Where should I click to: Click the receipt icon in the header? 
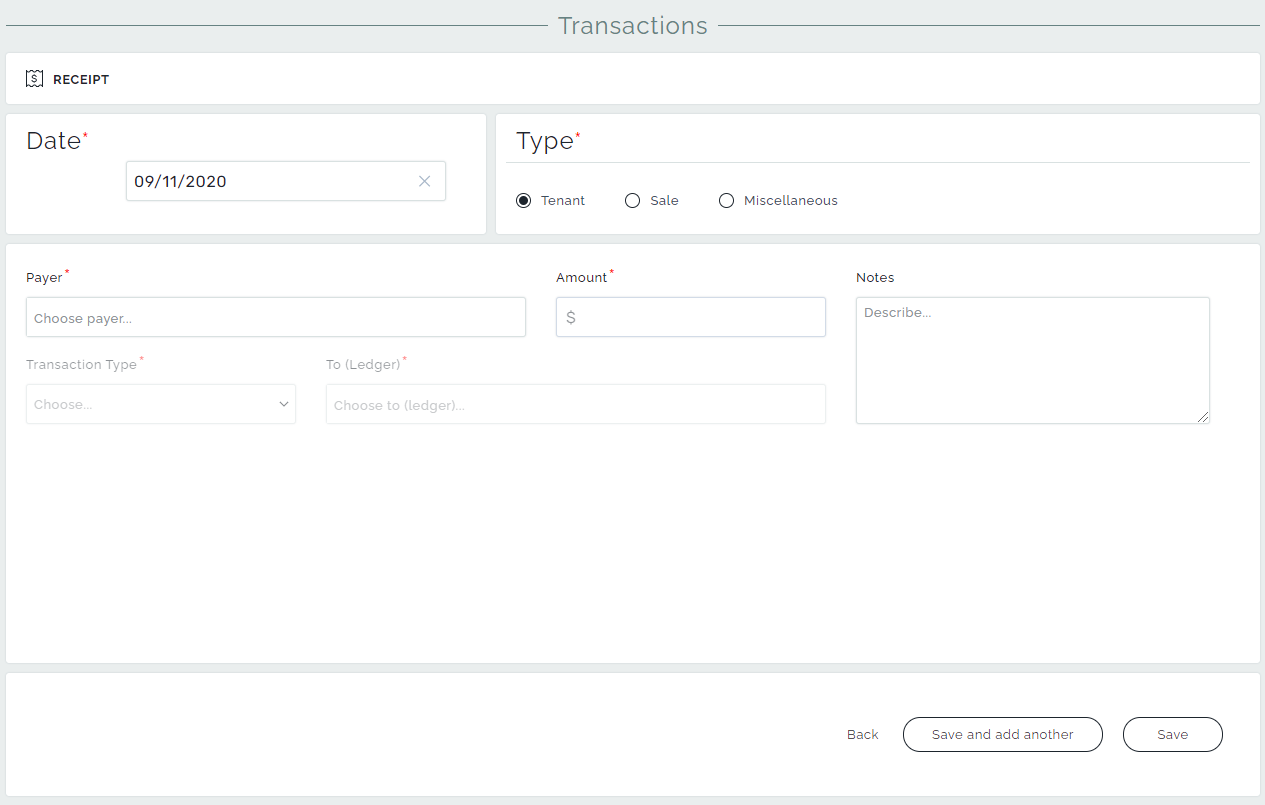tap(34, 77)
